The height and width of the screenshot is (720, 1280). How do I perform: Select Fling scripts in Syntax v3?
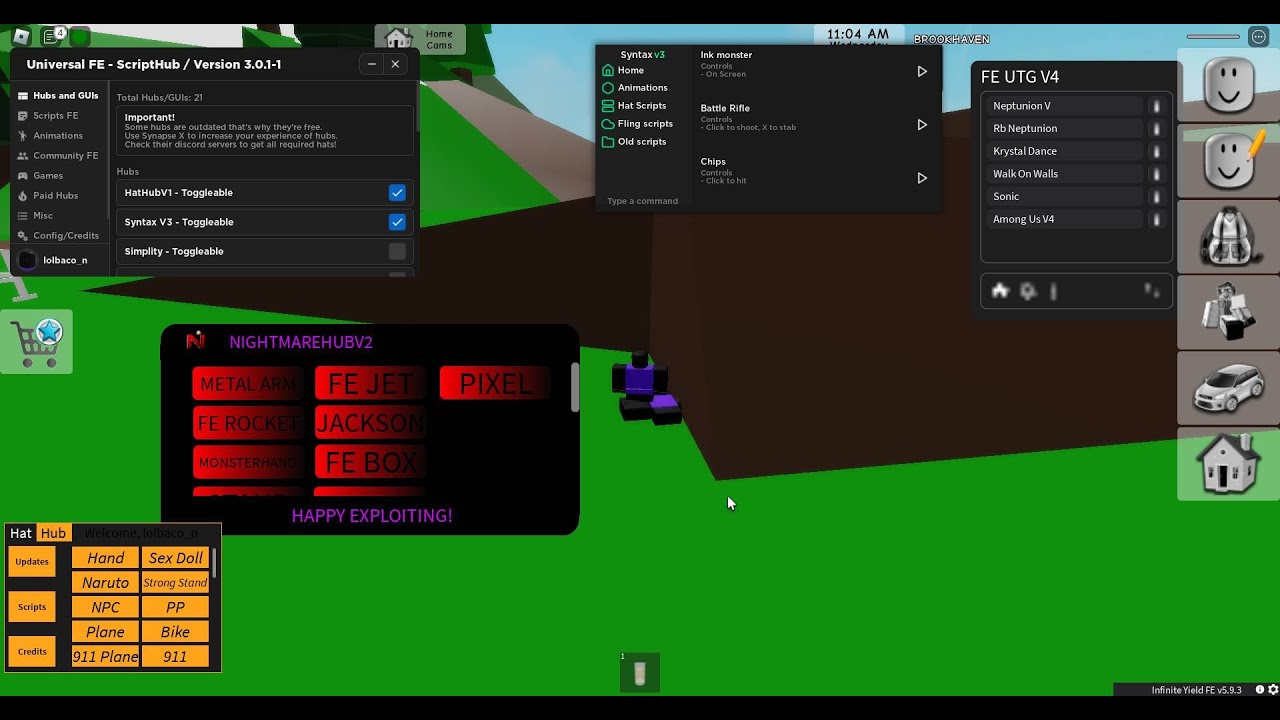(637, 124)
